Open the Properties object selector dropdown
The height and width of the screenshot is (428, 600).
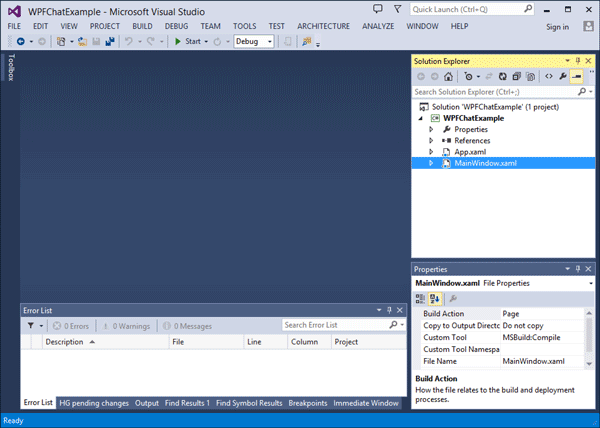pos(591,283)
